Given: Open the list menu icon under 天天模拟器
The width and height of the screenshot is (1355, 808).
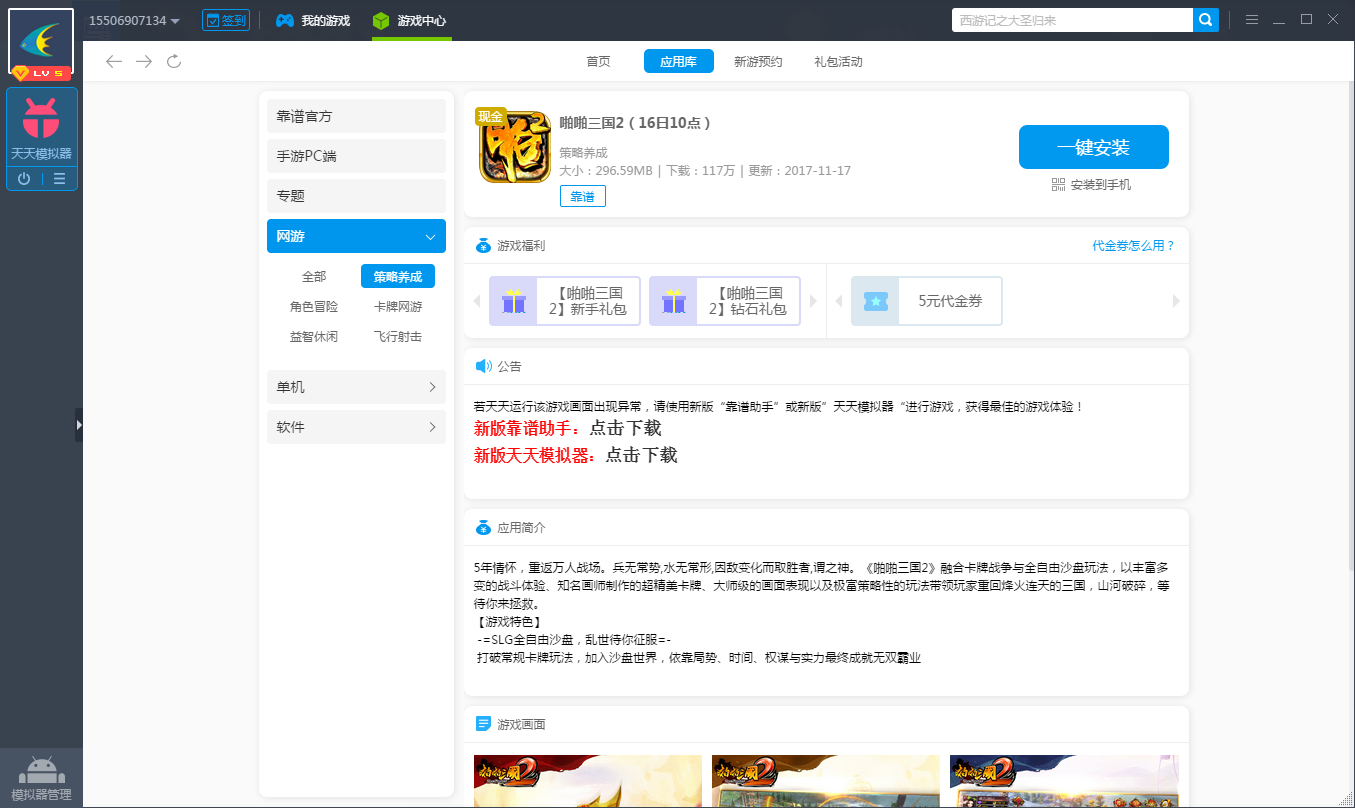Looking at the screenshot, I should click(x=59, y=179).
